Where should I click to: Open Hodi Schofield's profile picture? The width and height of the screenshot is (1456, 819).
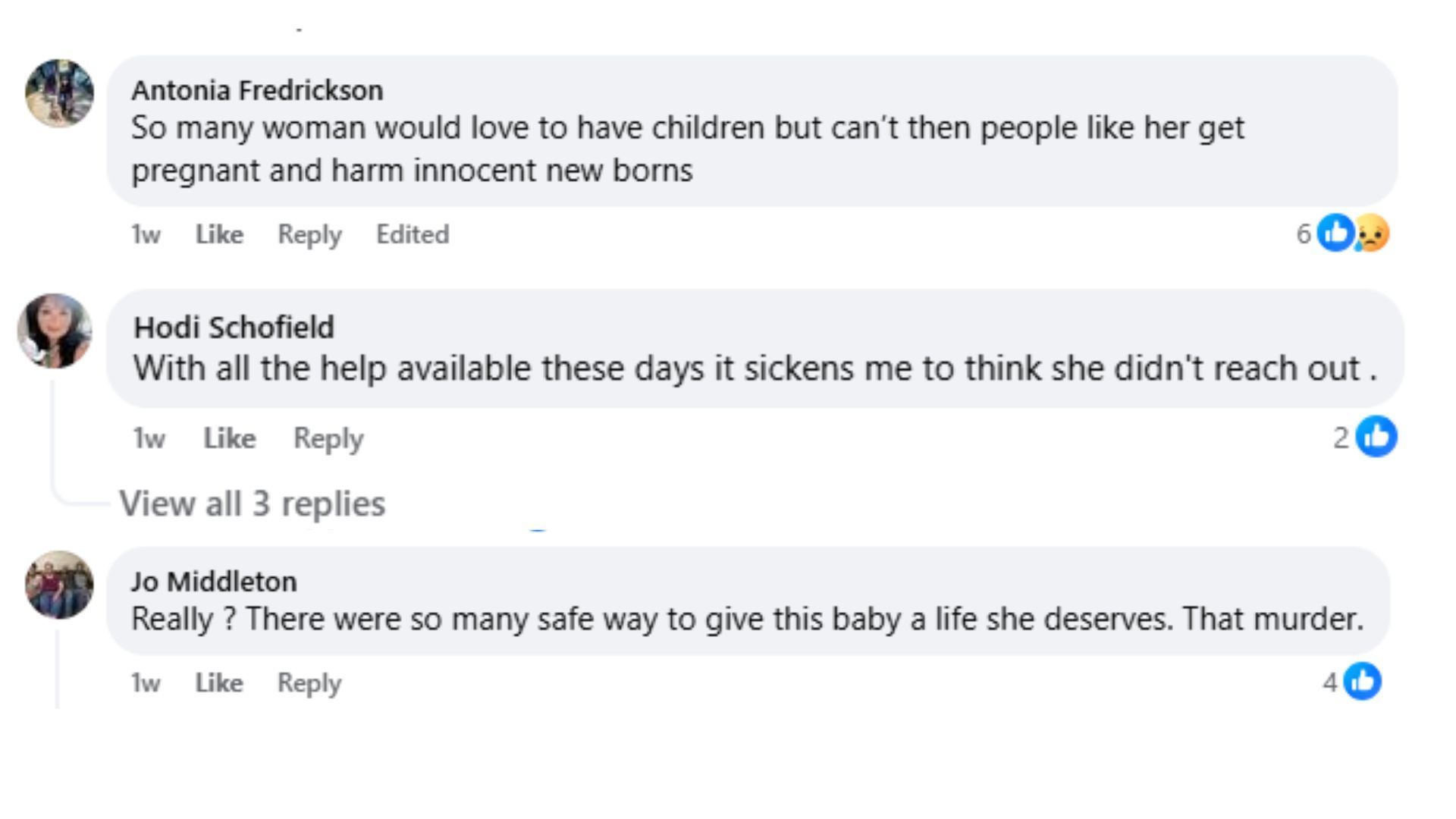click(x=55, y=331)
